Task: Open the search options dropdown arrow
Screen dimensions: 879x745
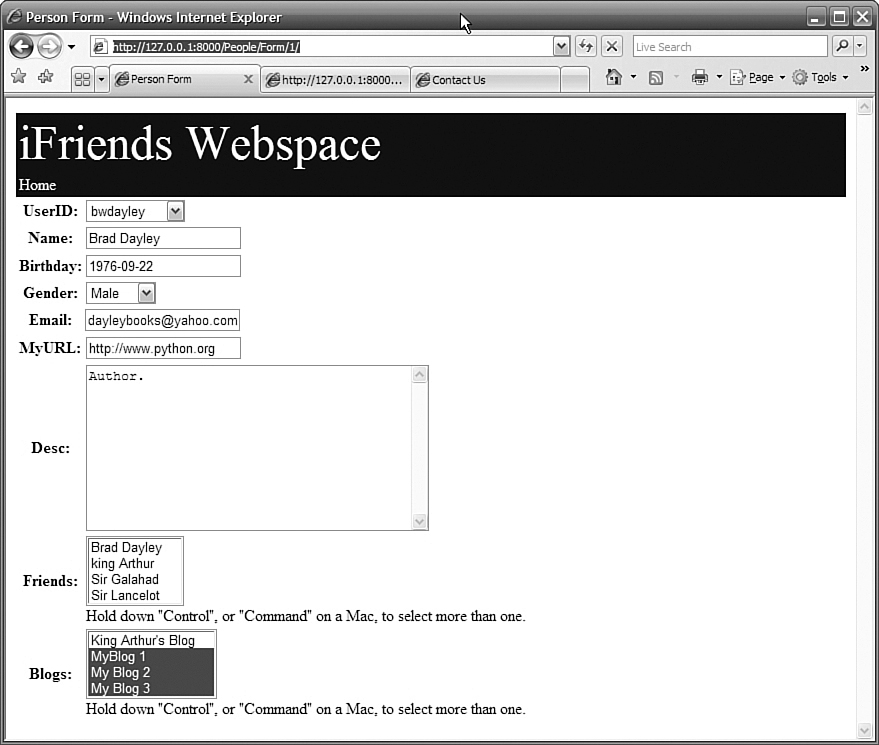Action: 860,47
